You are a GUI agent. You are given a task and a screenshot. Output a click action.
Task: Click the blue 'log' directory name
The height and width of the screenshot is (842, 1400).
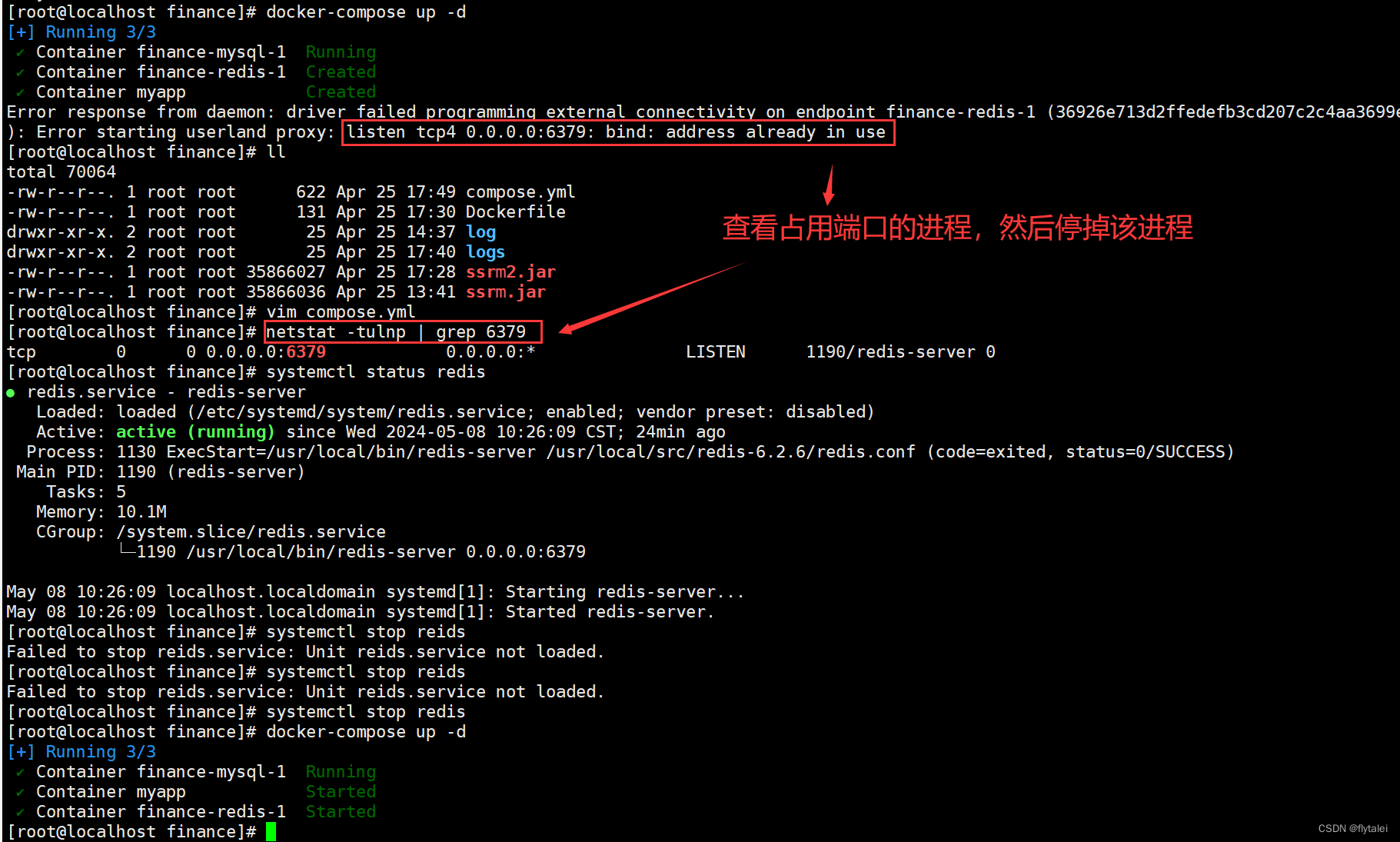click(481, 232)
